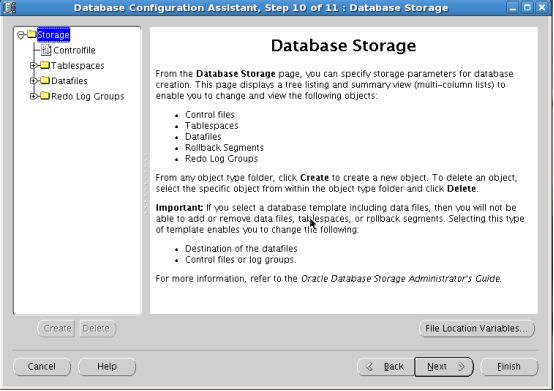Click the Storage folder icon
This screenshot has width=554, height=391.
pos(31,34)
